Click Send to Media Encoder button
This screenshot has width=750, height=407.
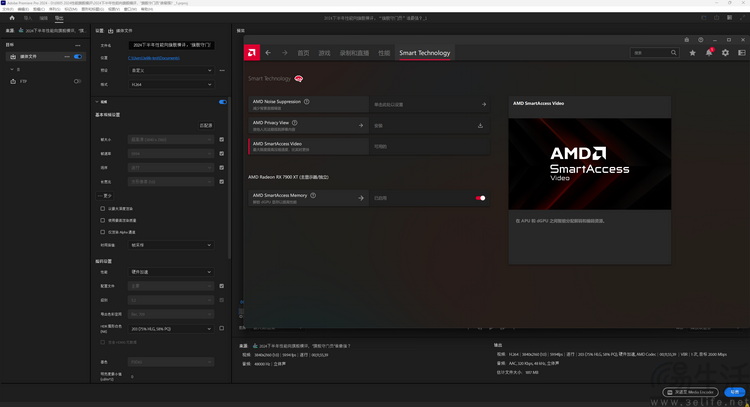[x=690, y=392]
